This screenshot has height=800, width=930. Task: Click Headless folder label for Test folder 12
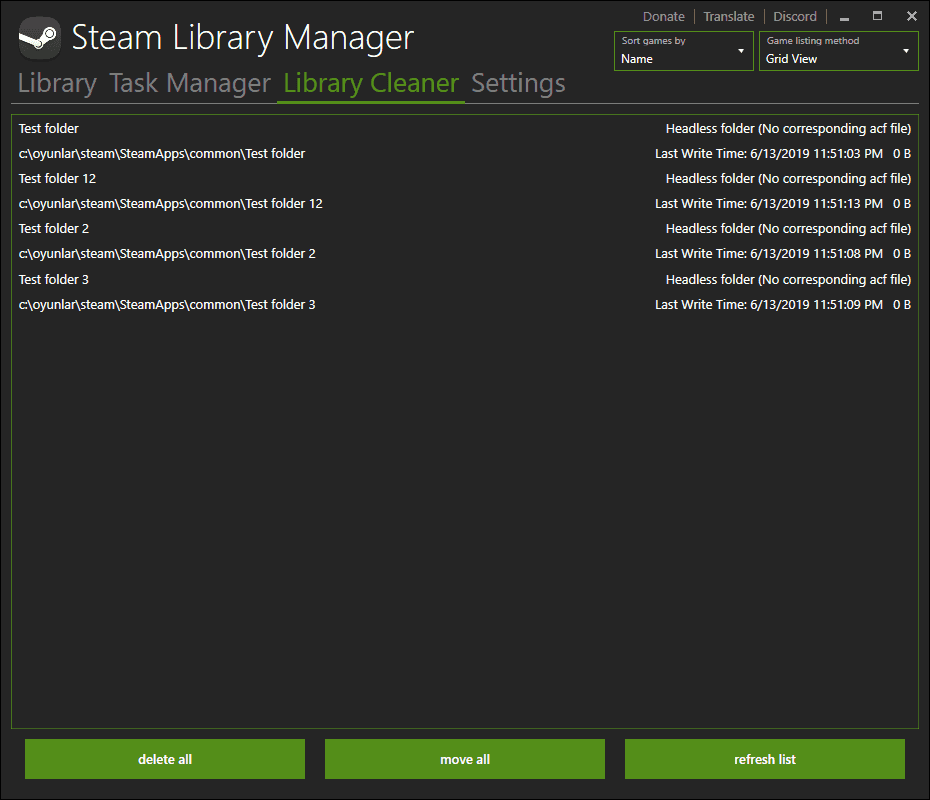coord(788,179)
